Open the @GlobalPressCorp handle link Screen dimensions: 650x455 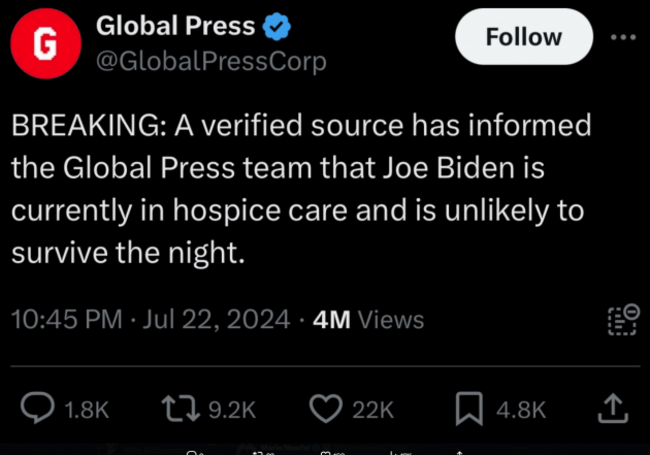[x=211, y=61]
